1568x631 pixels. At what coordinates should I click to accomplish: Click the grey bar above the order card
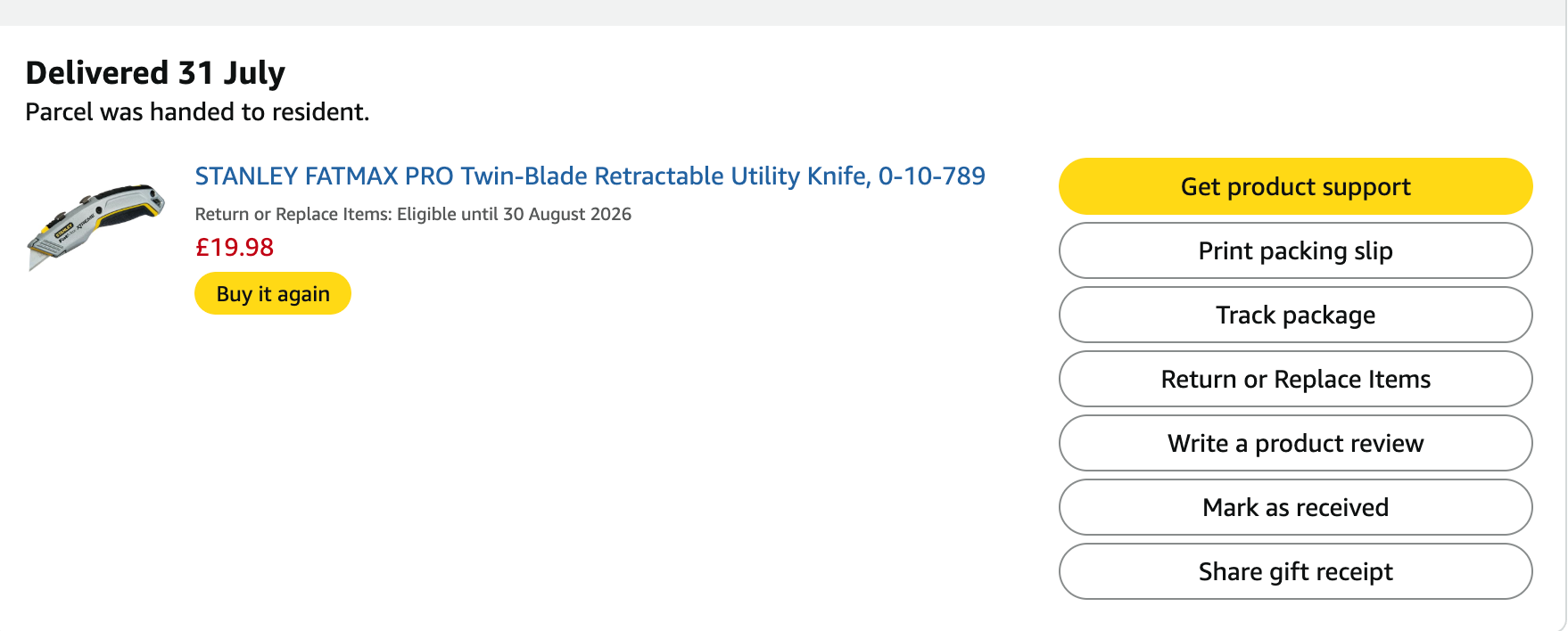tap(783, 12)
